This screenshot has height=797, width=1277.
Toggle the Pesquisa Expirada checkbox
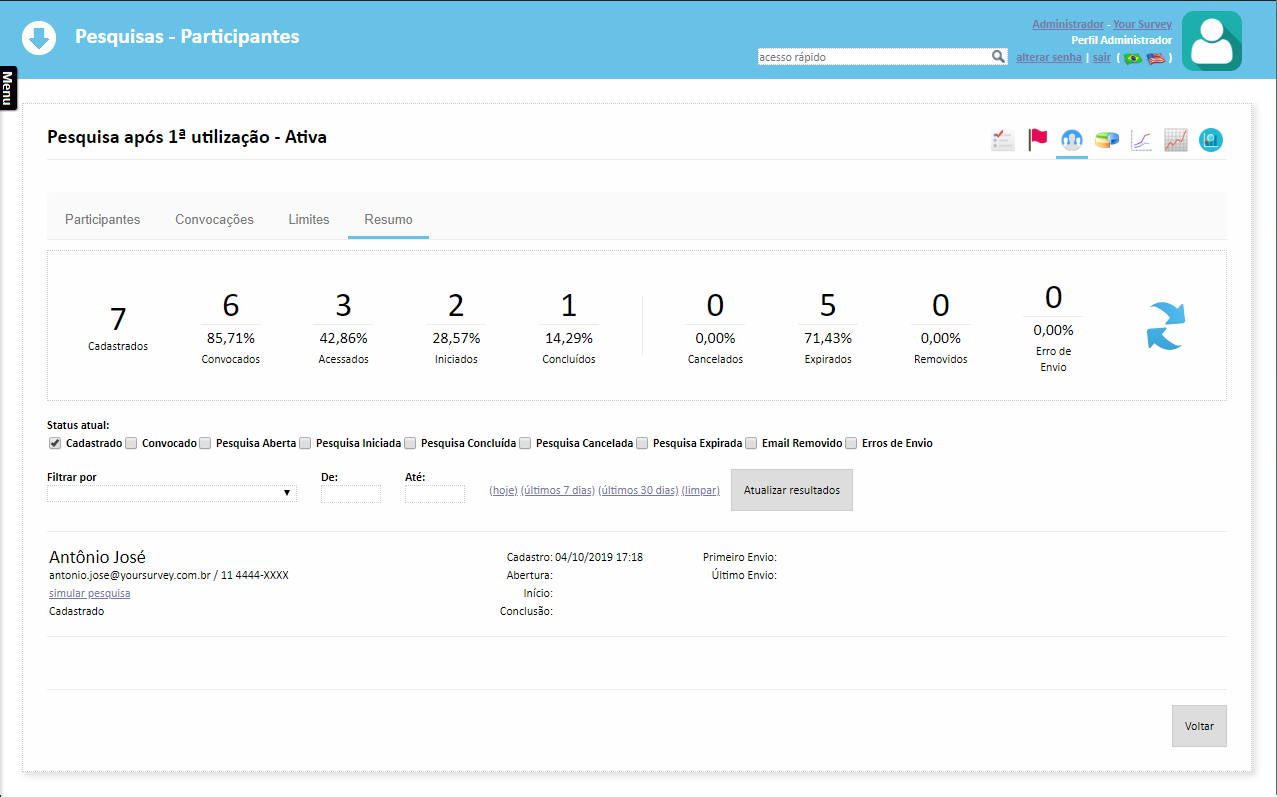point(642,443)
